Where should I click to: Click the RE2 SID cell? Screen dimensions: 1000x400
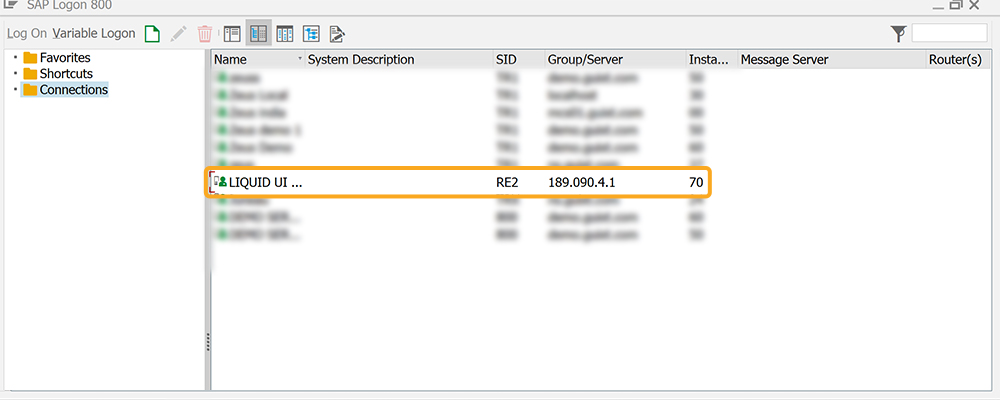(x=507, y=183)
